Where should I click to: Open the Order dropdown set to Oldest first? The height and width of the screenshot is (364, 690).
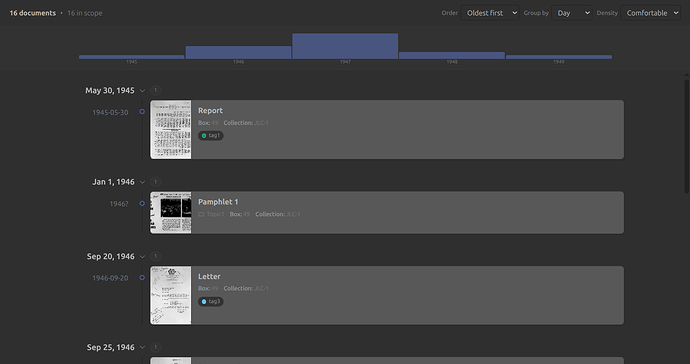[x=490, y=13]
